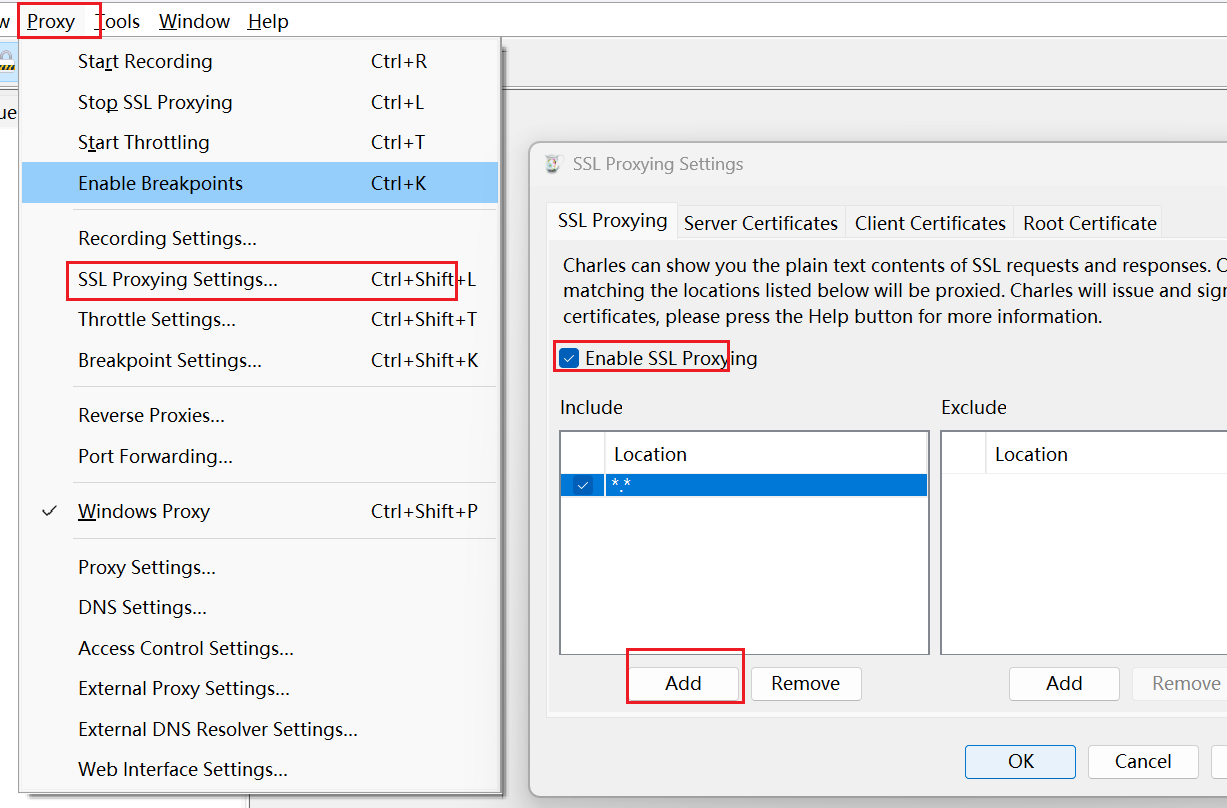Click Enable Breakpoints in the Proxy menu
The height and width of the screenshot is (808, 1227).
coord(160,184)
